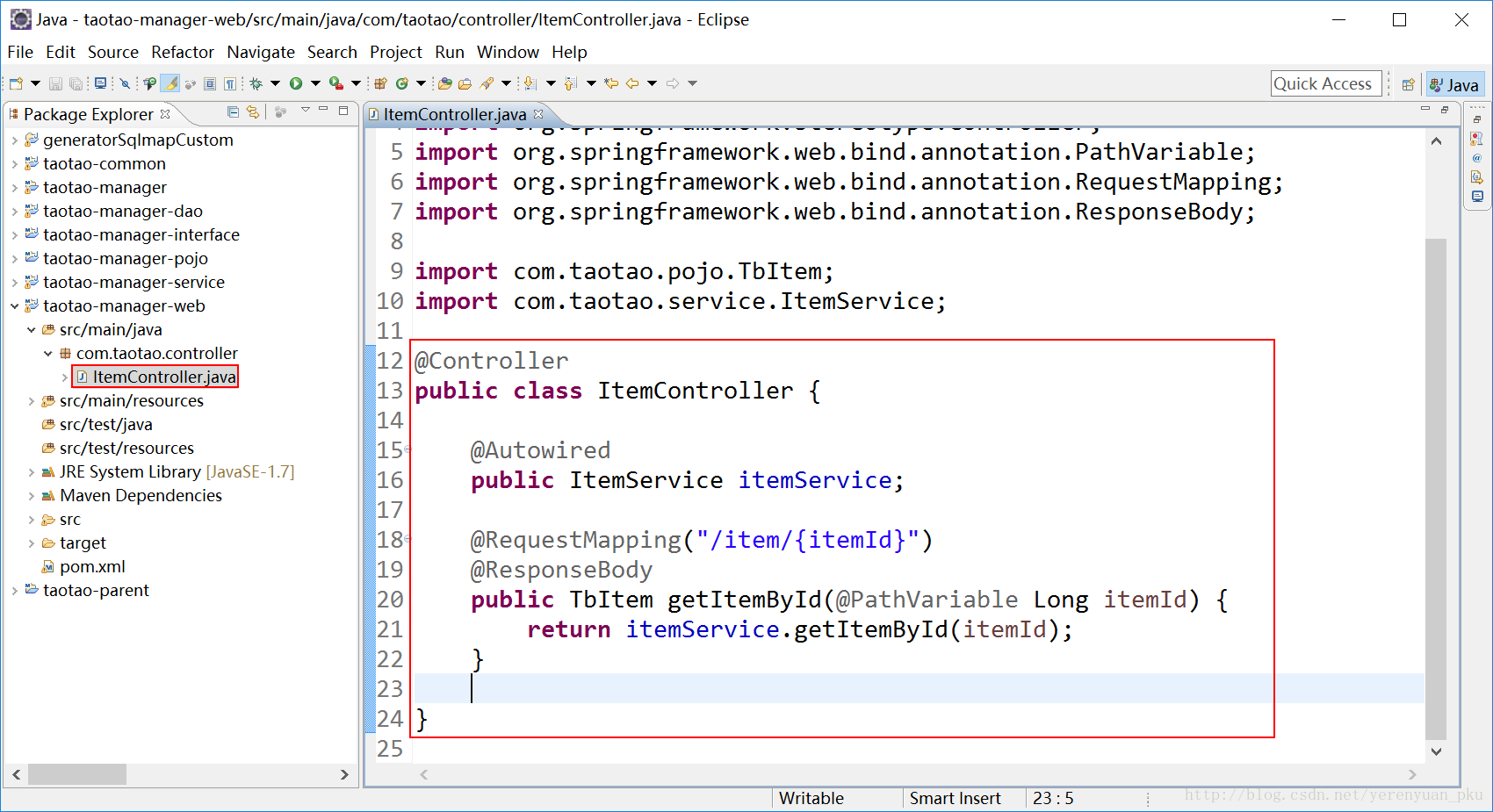Open the File menu

[x=20, y=52]
